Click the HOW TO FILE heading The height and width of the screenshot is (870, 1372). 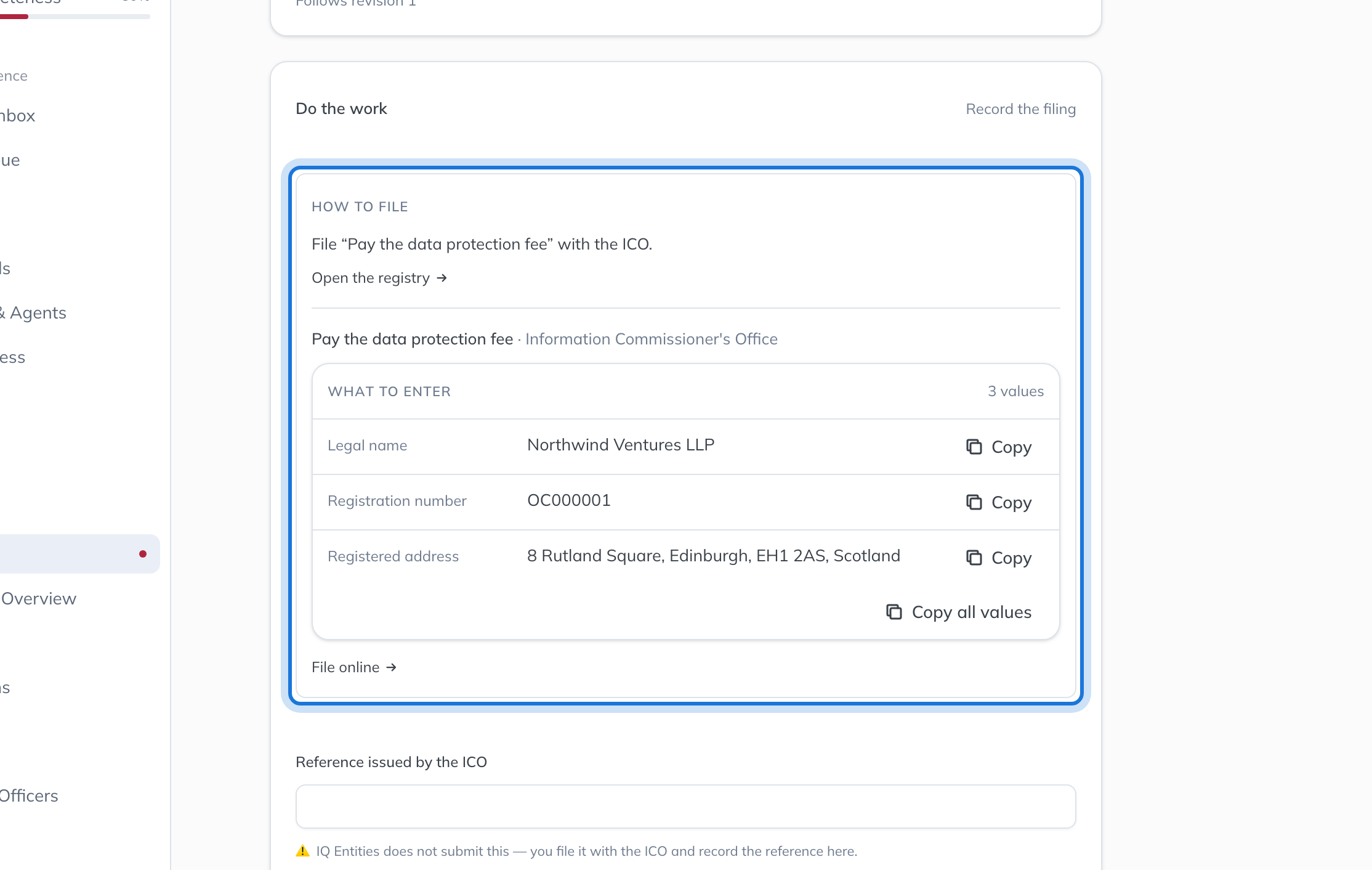coord(360,206)
